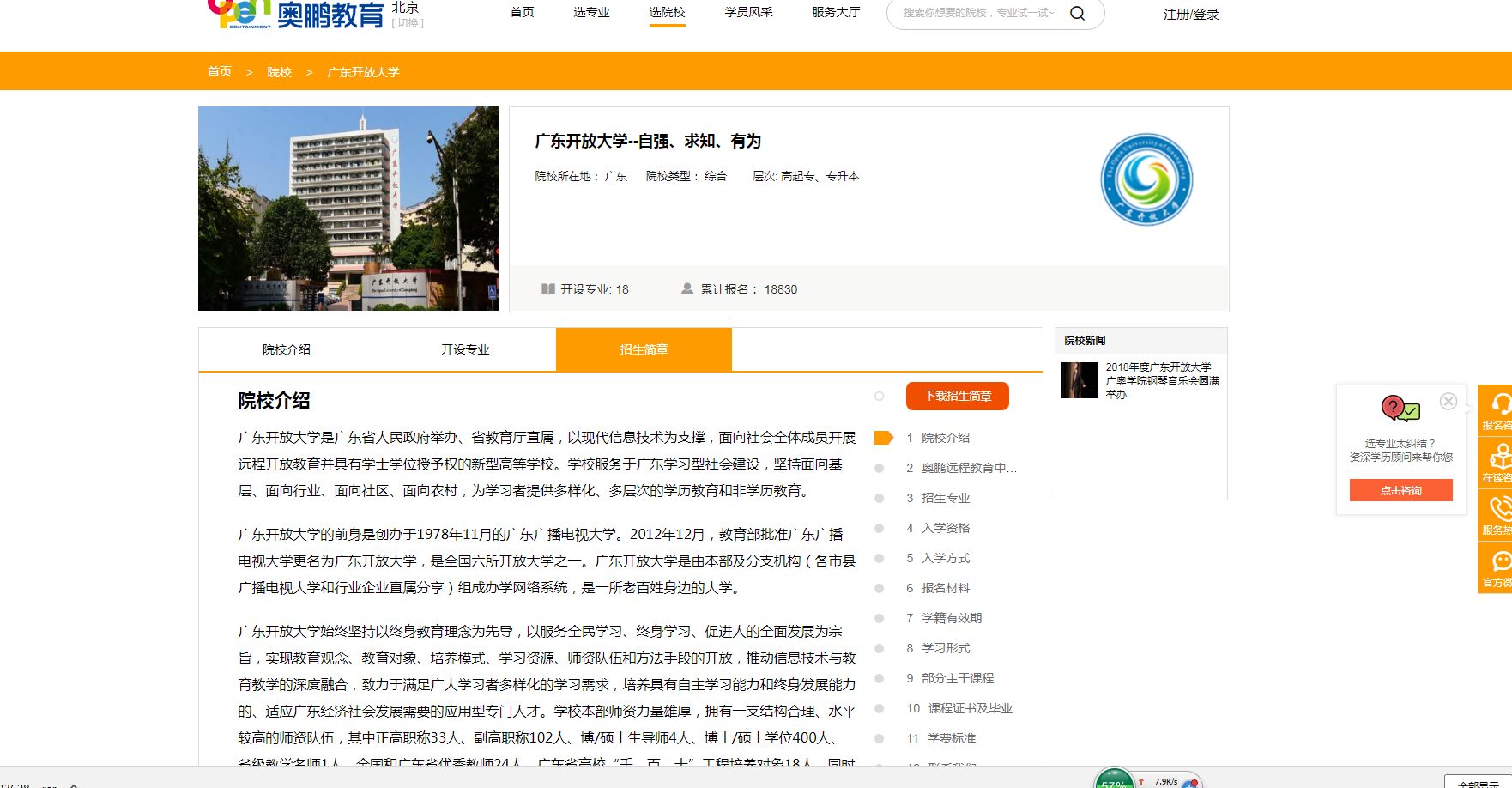Click the Open Education site logo
The image size is (1512, 788).
[x=296, y=14]
